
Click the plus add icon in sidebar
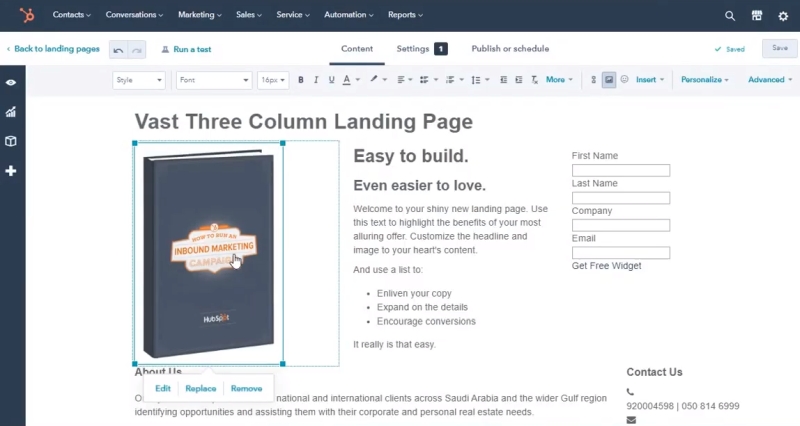click(11, 171)
